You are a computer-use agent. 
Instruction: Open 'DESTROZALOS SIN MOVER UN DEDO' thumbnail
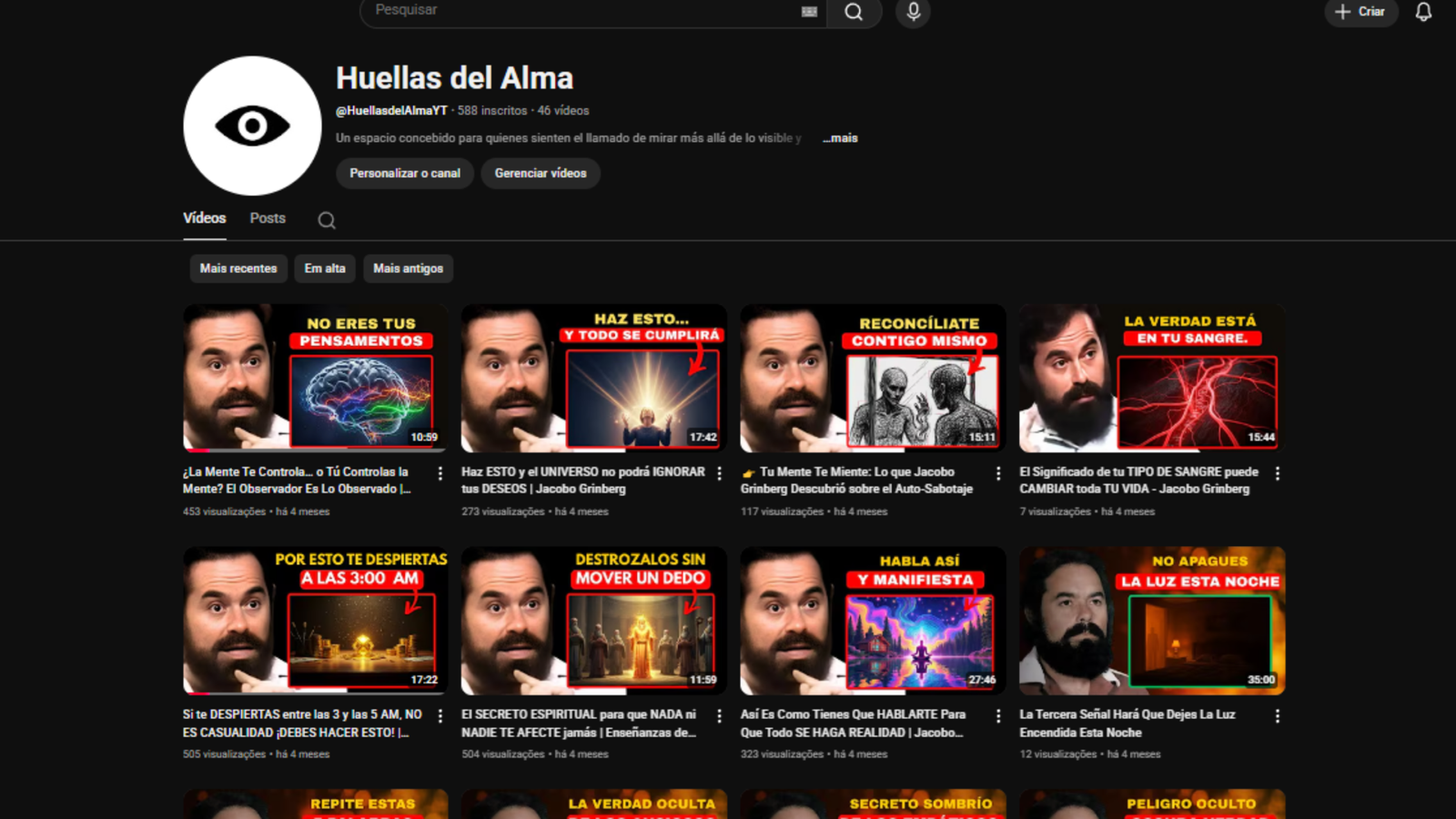[594, 621]
